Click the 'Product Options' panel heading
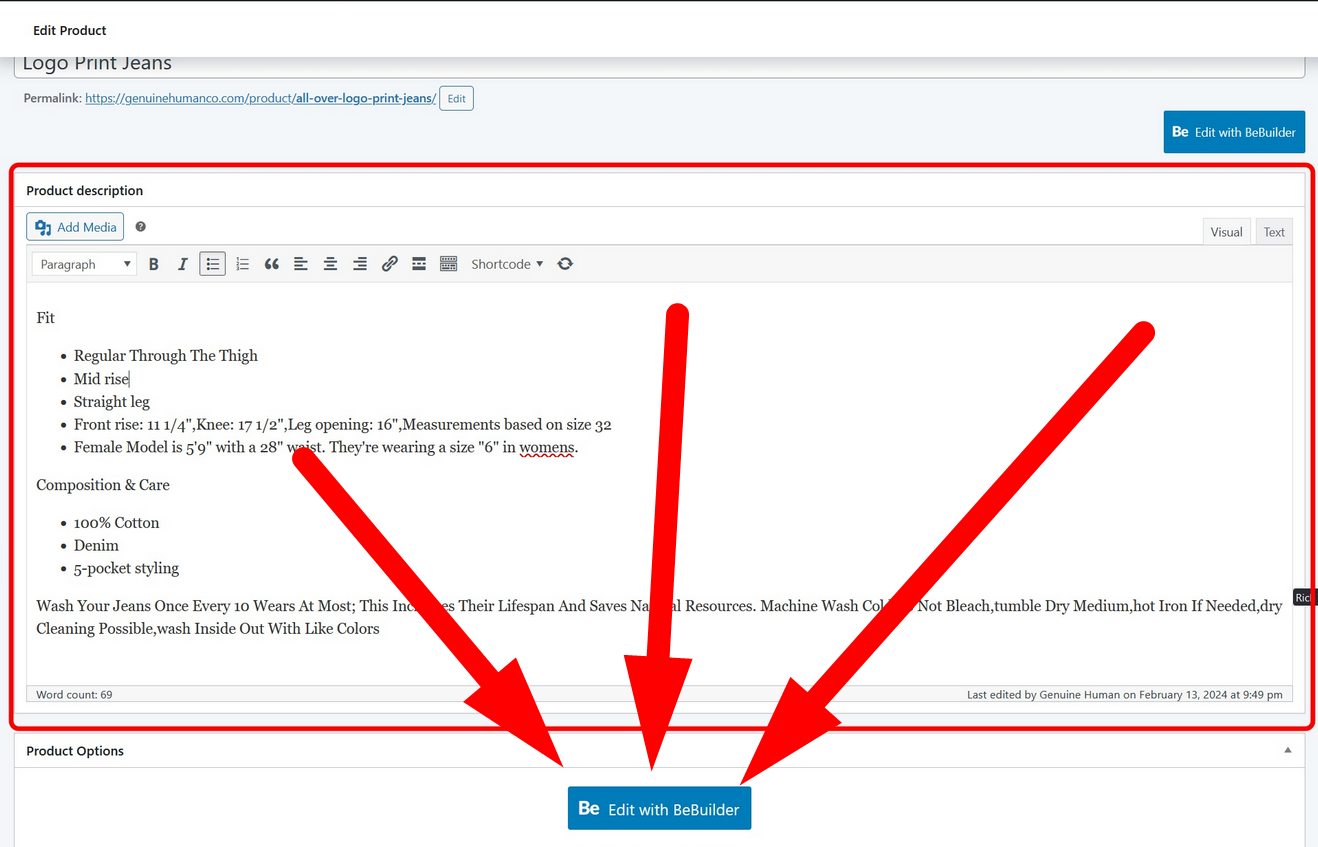1318x847 pixels. click(75, 751)
